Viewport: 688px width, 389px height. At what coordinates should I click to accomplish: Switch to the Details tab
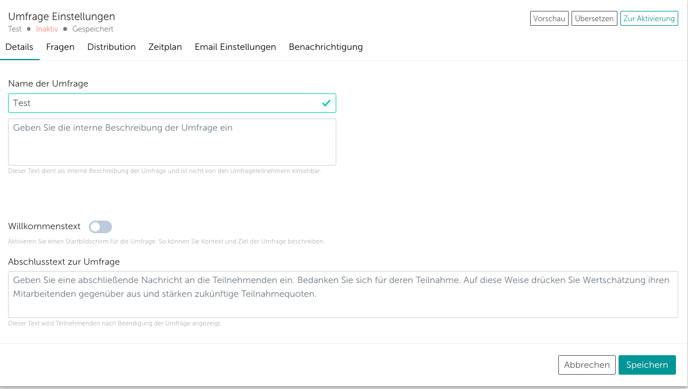click(x=19, y=47)
